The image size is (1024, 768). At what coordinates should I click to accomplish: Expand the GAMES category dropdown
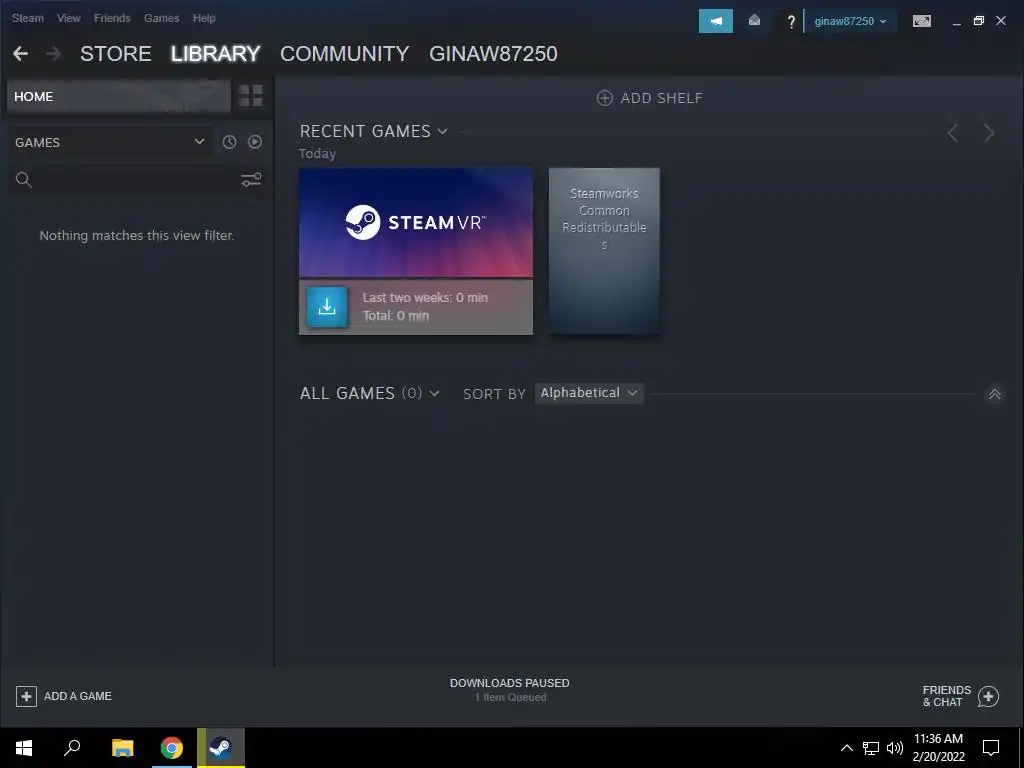click(110, 142)
